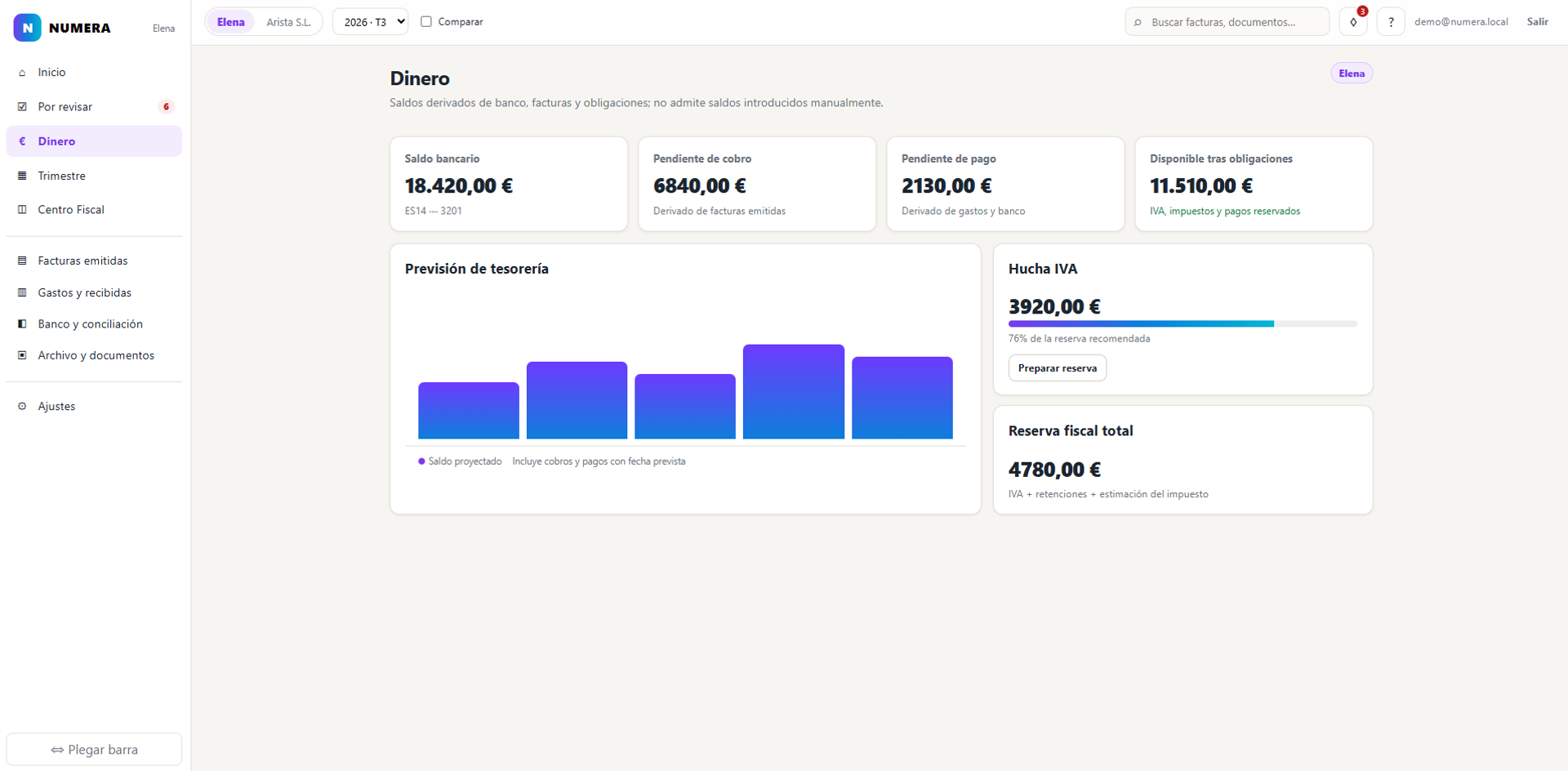Click the Saldo proyectado legend item
1568x771 pixels.
coord(461,461)
